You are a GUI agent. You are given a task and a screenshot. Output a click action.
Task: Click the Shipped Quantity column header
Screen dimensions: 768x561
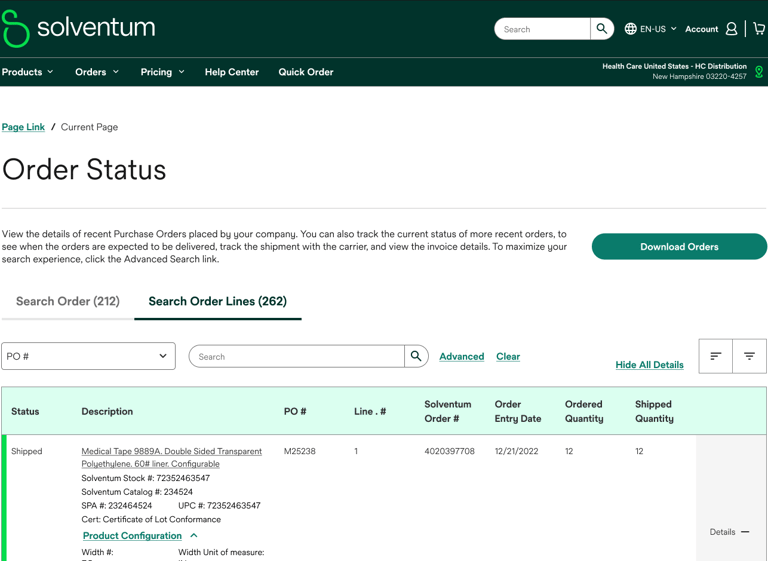[x=654, y=412]
